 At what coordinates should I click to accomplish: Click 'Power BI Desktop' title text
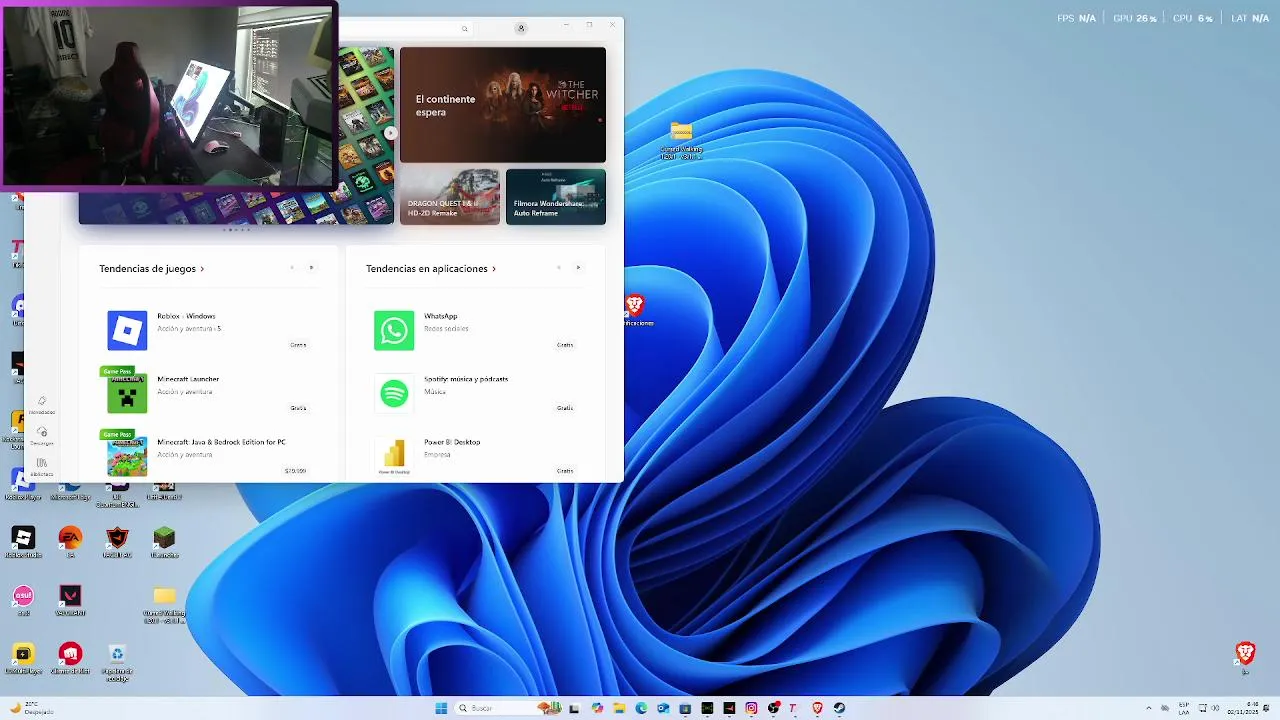(x=452, y=442)
